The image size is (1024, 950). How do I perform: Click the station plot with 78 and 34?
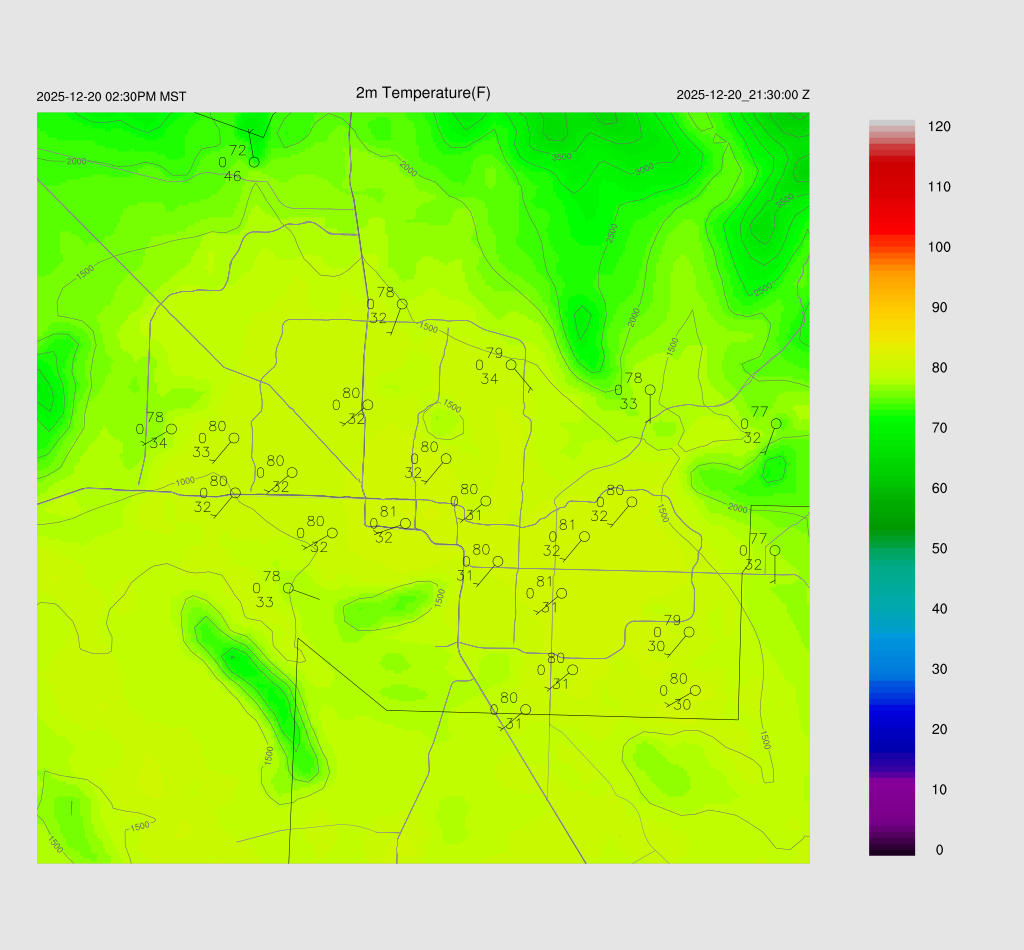[x=171, y=429]
